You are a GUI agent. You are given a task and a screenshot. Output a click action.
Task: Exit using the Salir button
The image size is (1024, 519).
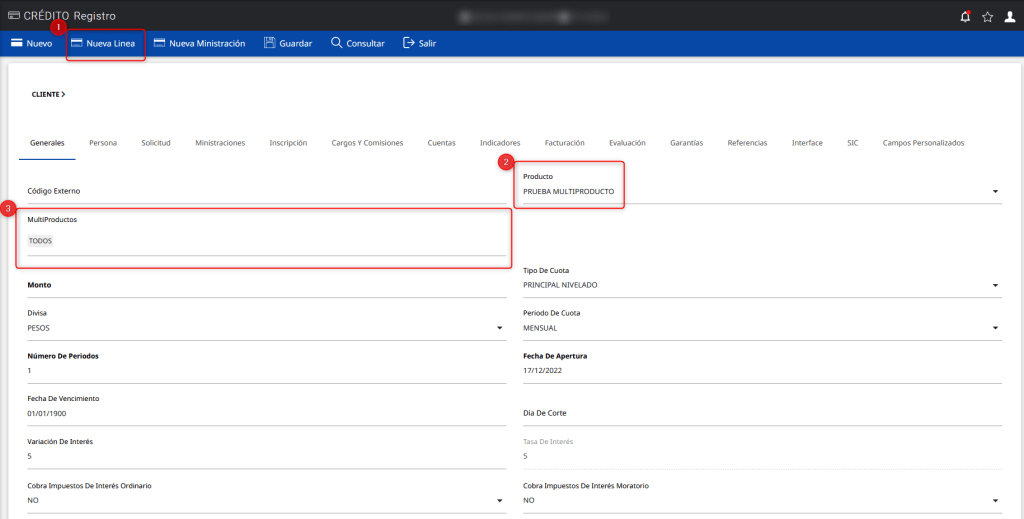pos(419,44)
